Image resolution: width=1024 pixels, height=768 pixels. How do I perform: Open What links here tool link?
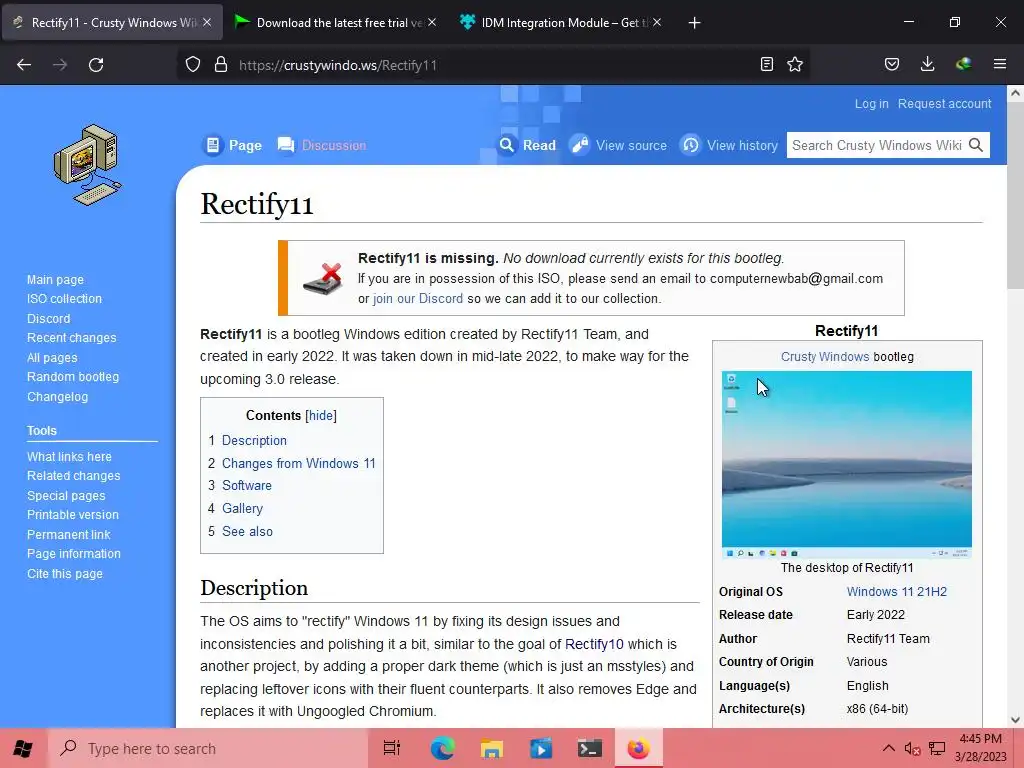pyautogui.click(x=69, y=456)
